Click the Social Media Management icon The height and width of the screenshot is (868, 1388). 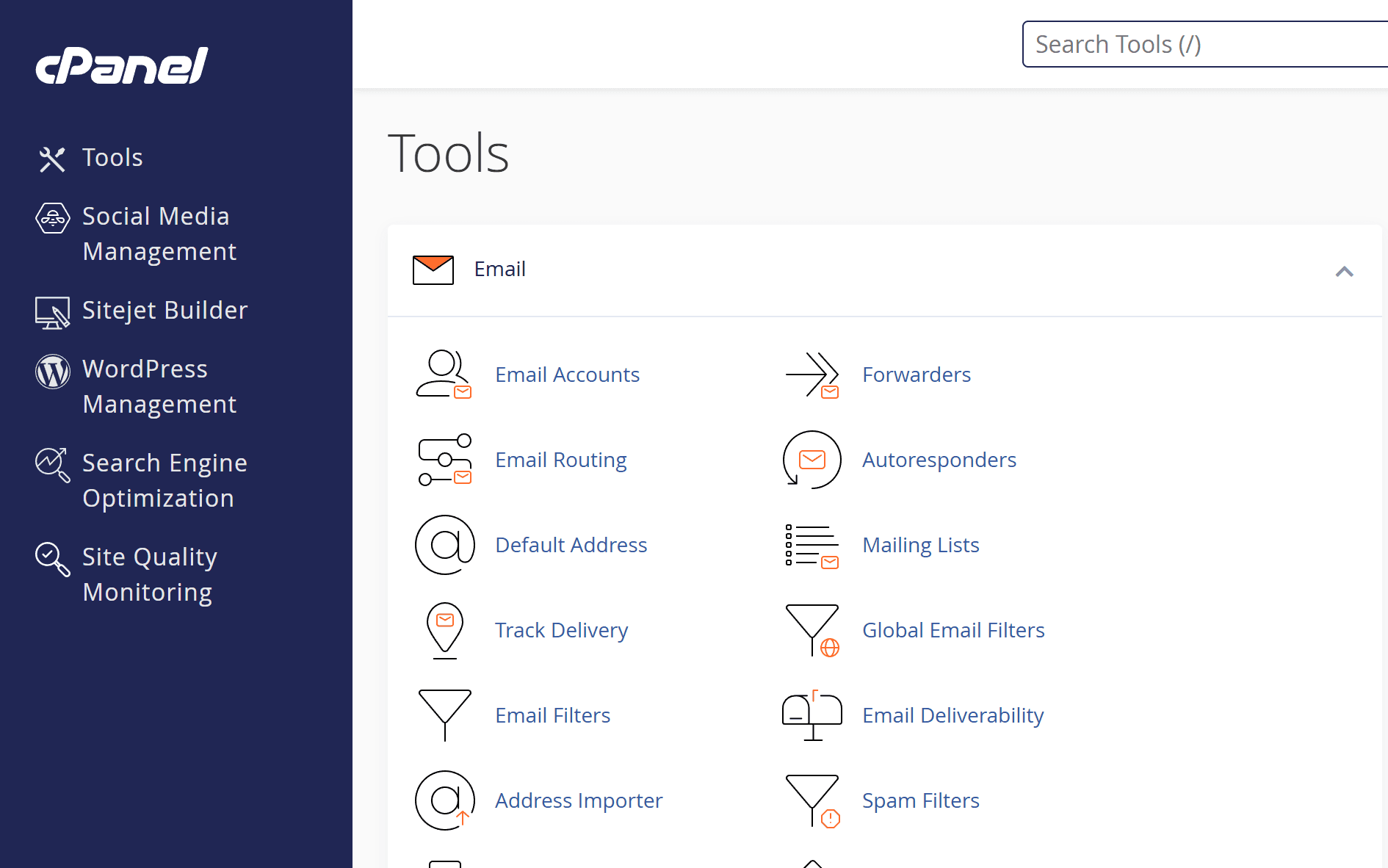[53, 218]
